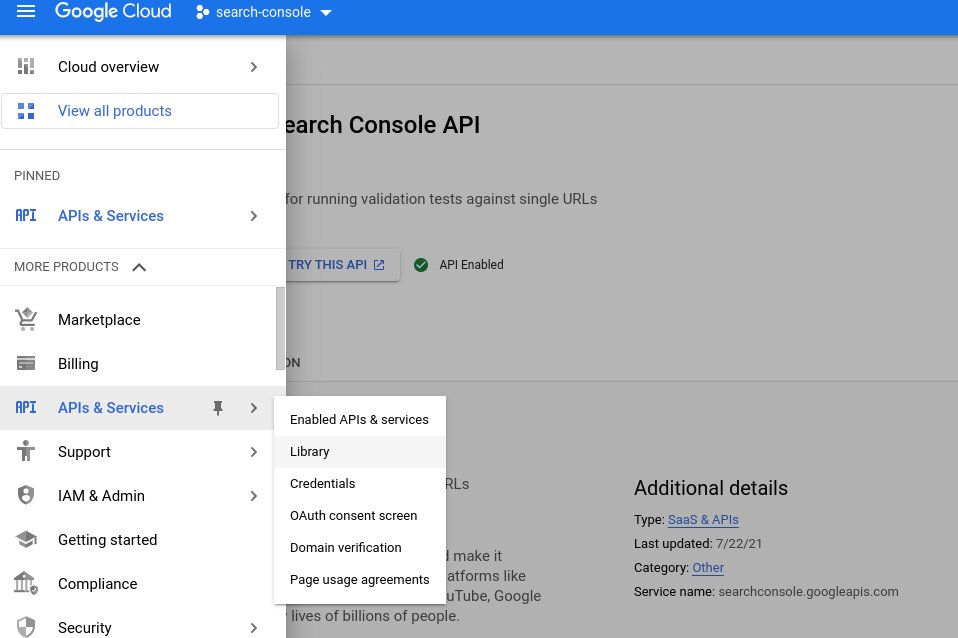Viewport: 958px width, 638px height.
Task: Click the Cloud overview dashboard icon
Action: click(x=26, y=67)
